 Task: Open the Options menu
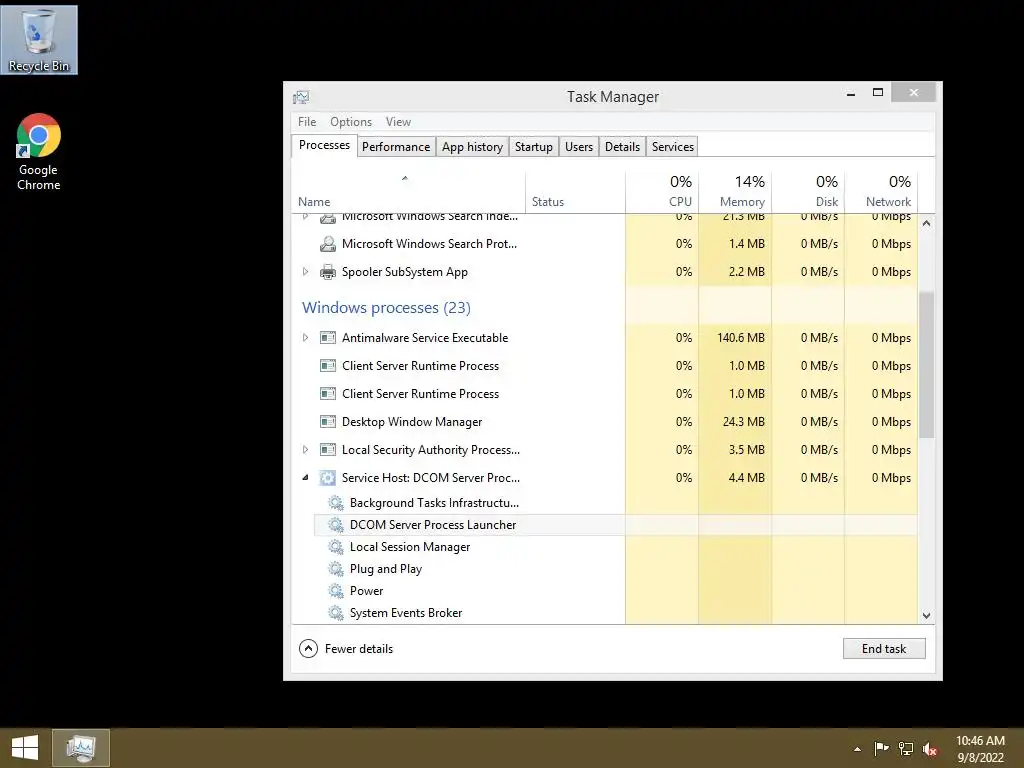coord(351,121)
